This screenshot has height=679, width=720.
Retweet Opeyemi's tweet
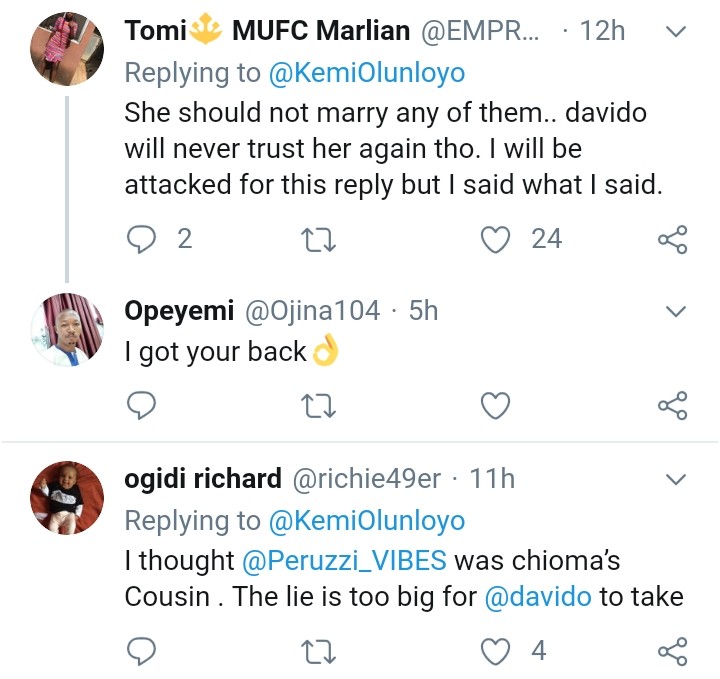tap(318, 406)
